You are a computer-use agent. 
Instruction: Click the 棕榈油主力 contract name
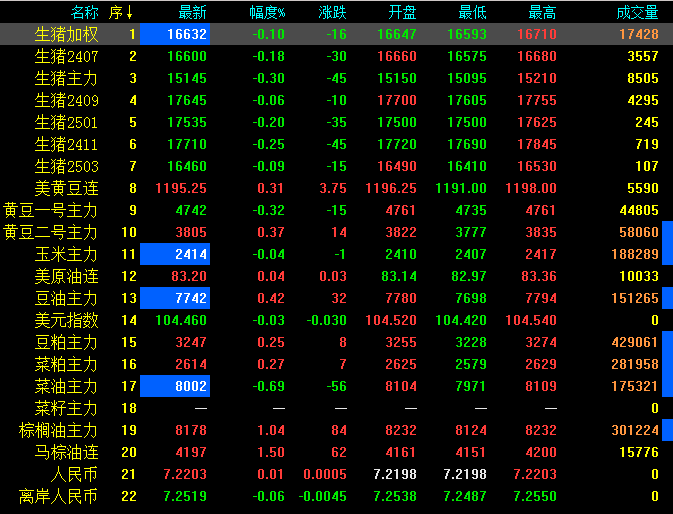[x=58, y=430]
